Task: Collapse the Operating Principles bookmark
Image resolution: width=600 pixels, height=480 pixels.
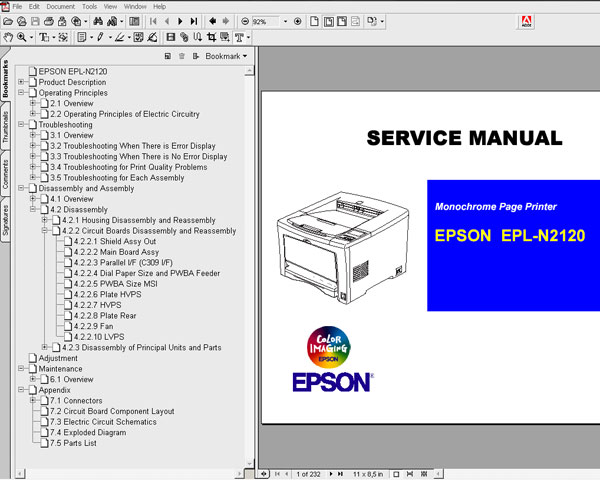Action: click(21, 93)
